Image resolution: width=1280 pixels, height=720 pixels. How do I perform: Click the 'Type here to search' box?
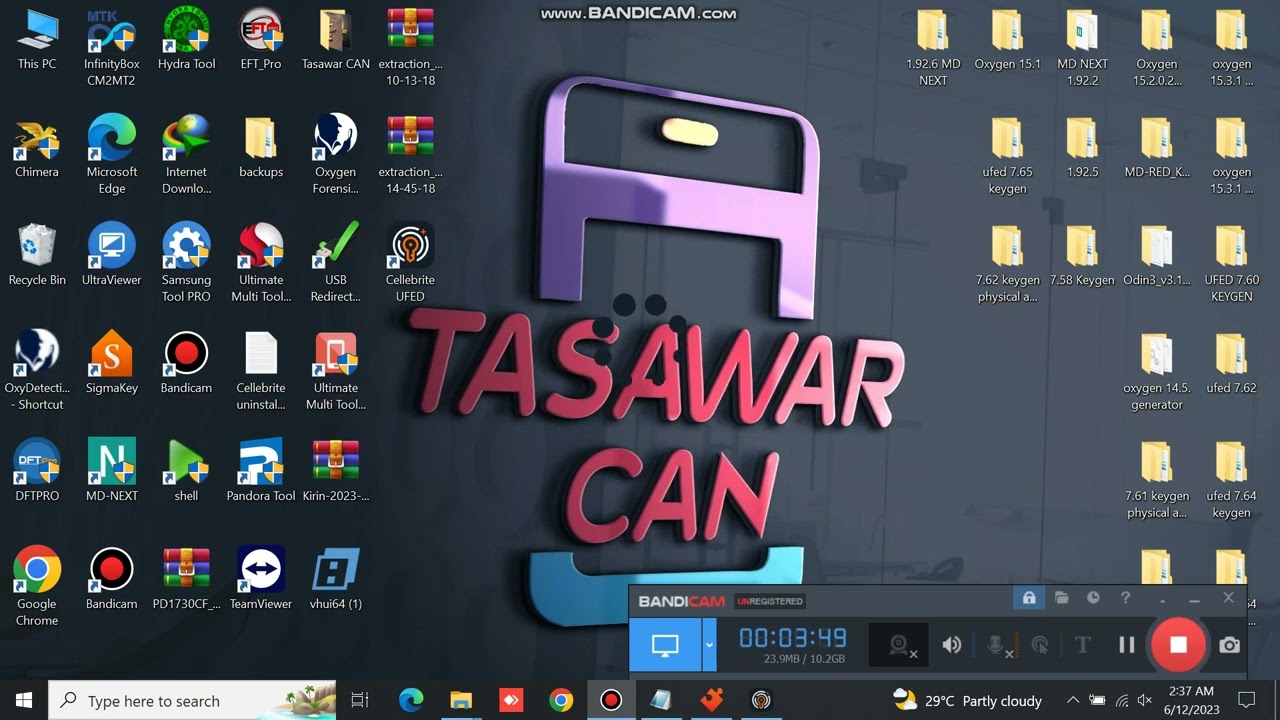tap(192, 700)
